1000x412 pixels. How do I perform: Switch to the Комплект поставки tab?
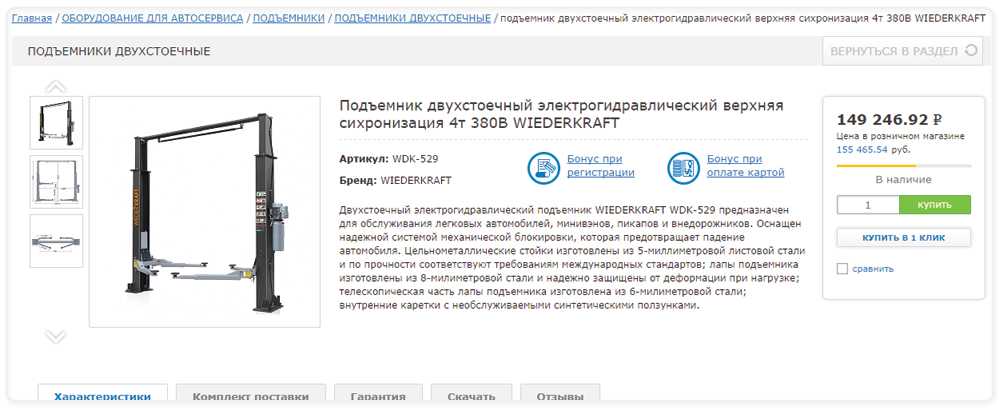(x=250, y=396)
